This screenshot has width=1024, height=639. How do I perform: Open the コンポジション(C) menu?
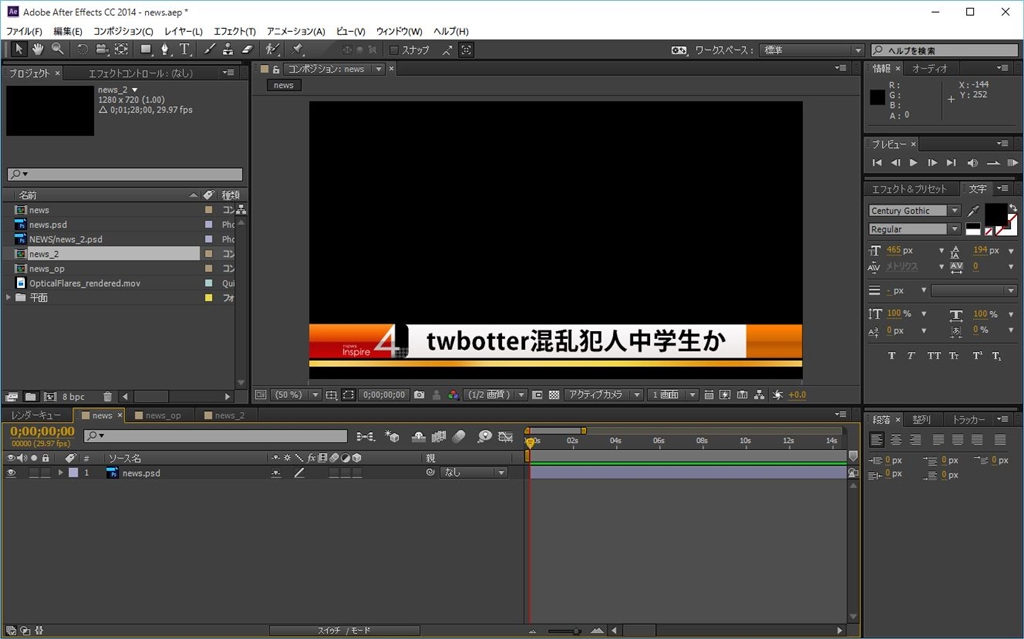coord(123,31)
